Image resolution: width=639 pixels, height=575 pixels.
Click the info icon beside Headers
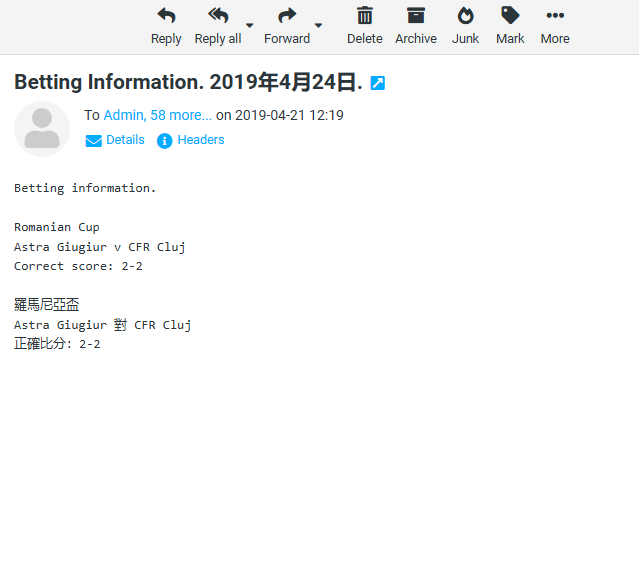[x=165, y=141]
